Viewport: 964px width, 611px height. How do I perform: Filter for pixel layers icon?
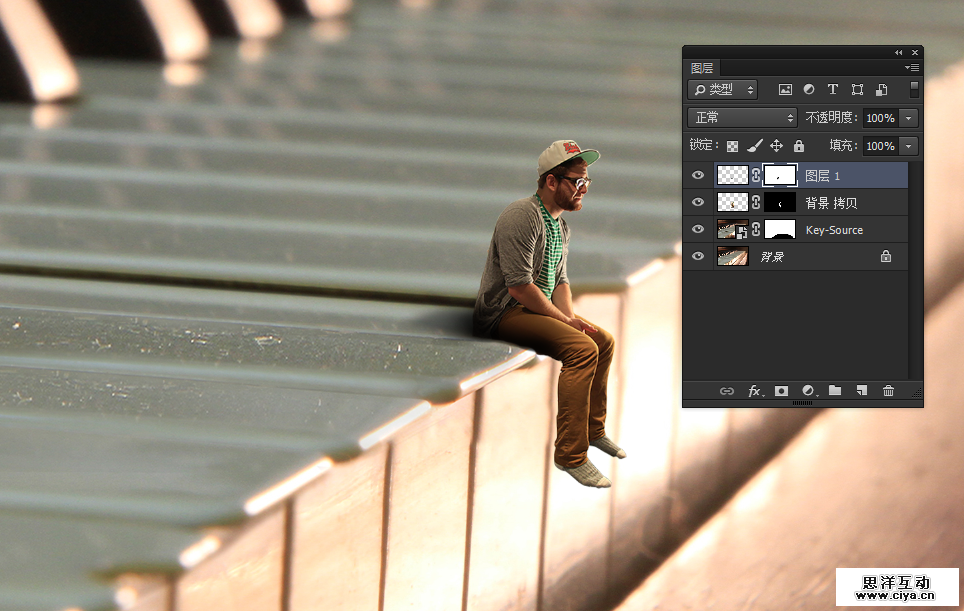pyautogui.click(x=785, y=90)
